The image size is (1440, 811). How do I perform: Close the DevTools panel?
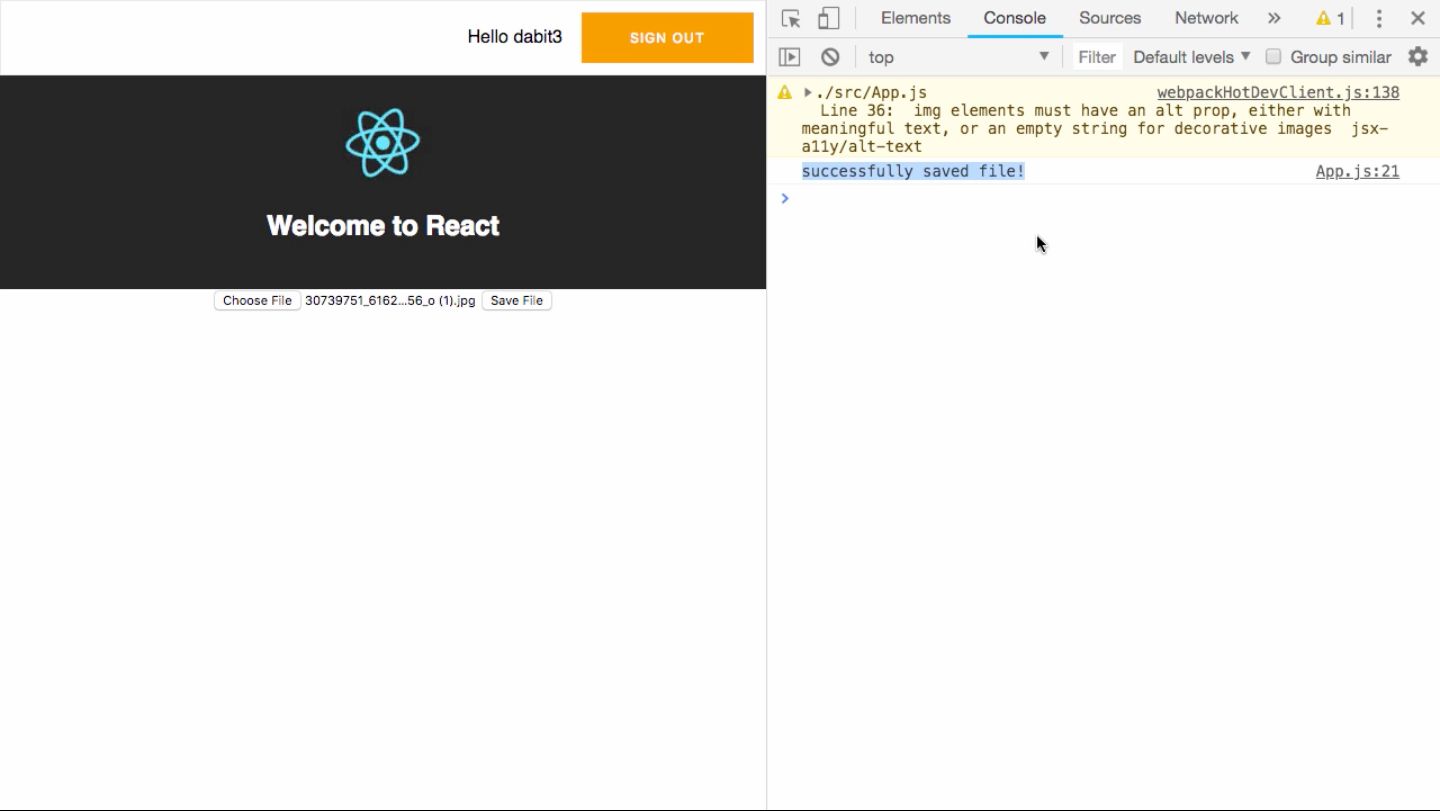tap(1418, 18)
